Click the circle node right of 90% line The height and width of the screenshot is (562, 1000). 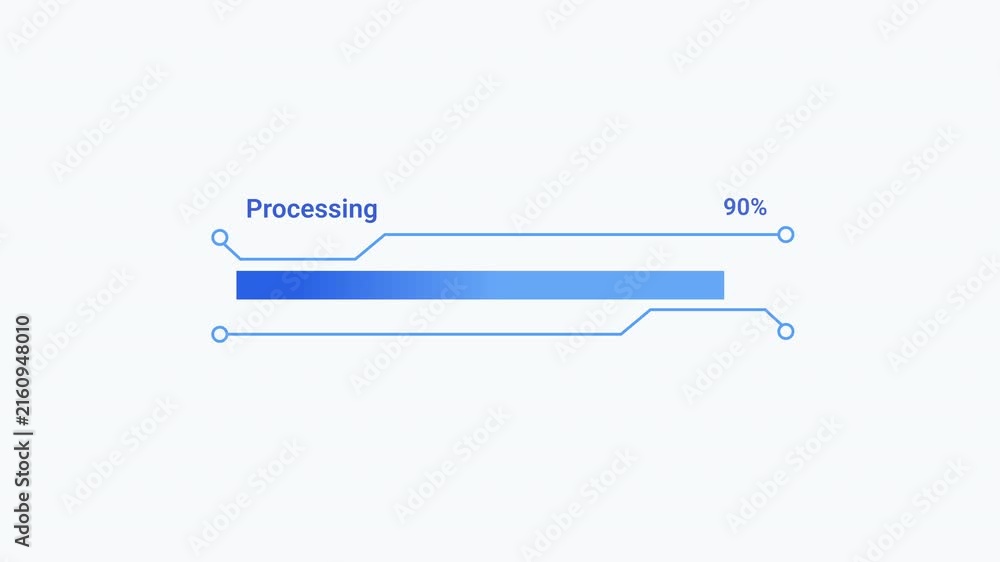786,235
